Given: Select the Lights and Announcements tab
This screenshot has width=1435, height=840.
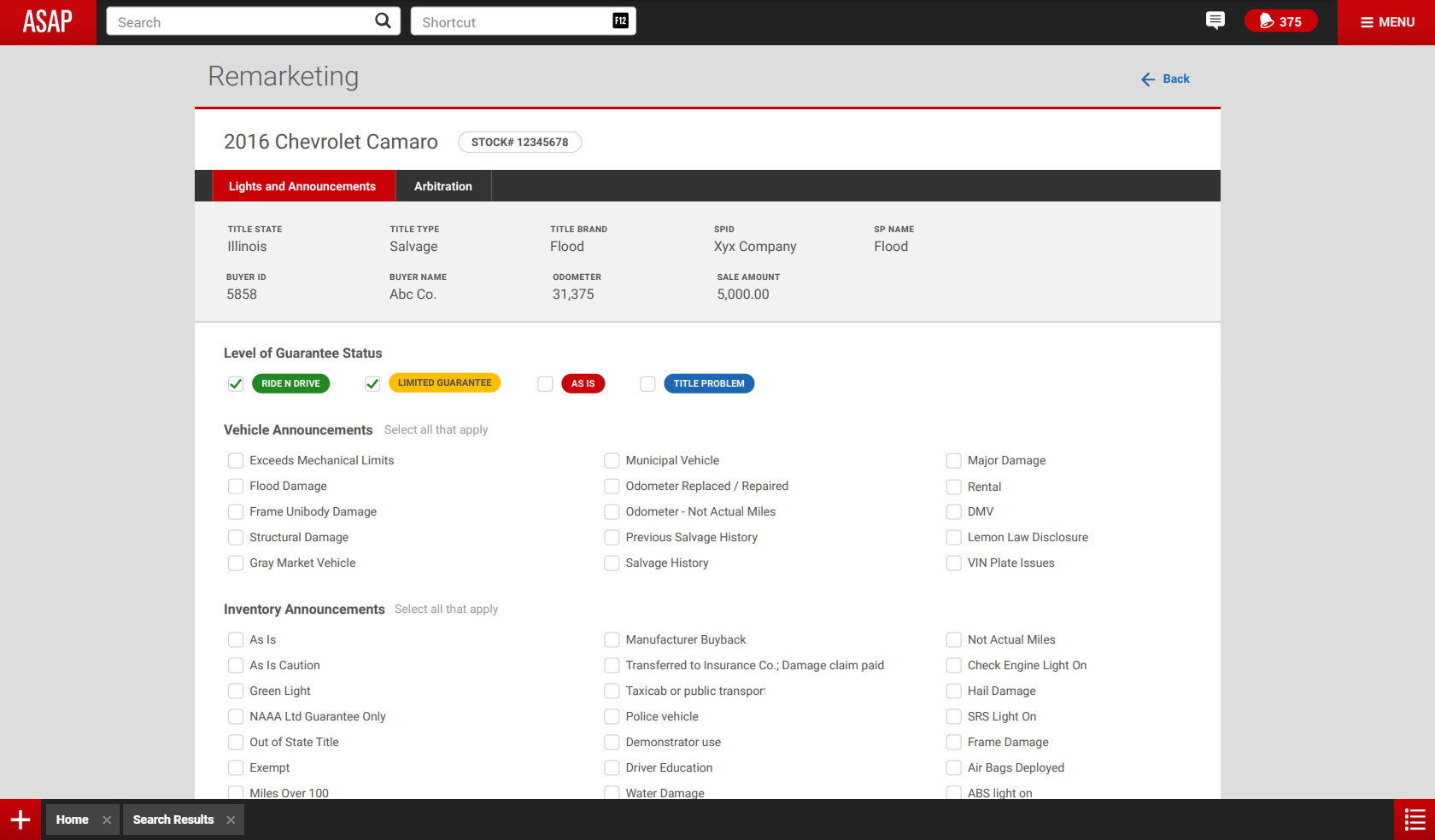Looking at the screenshot, I should click(x=302, y=186).
